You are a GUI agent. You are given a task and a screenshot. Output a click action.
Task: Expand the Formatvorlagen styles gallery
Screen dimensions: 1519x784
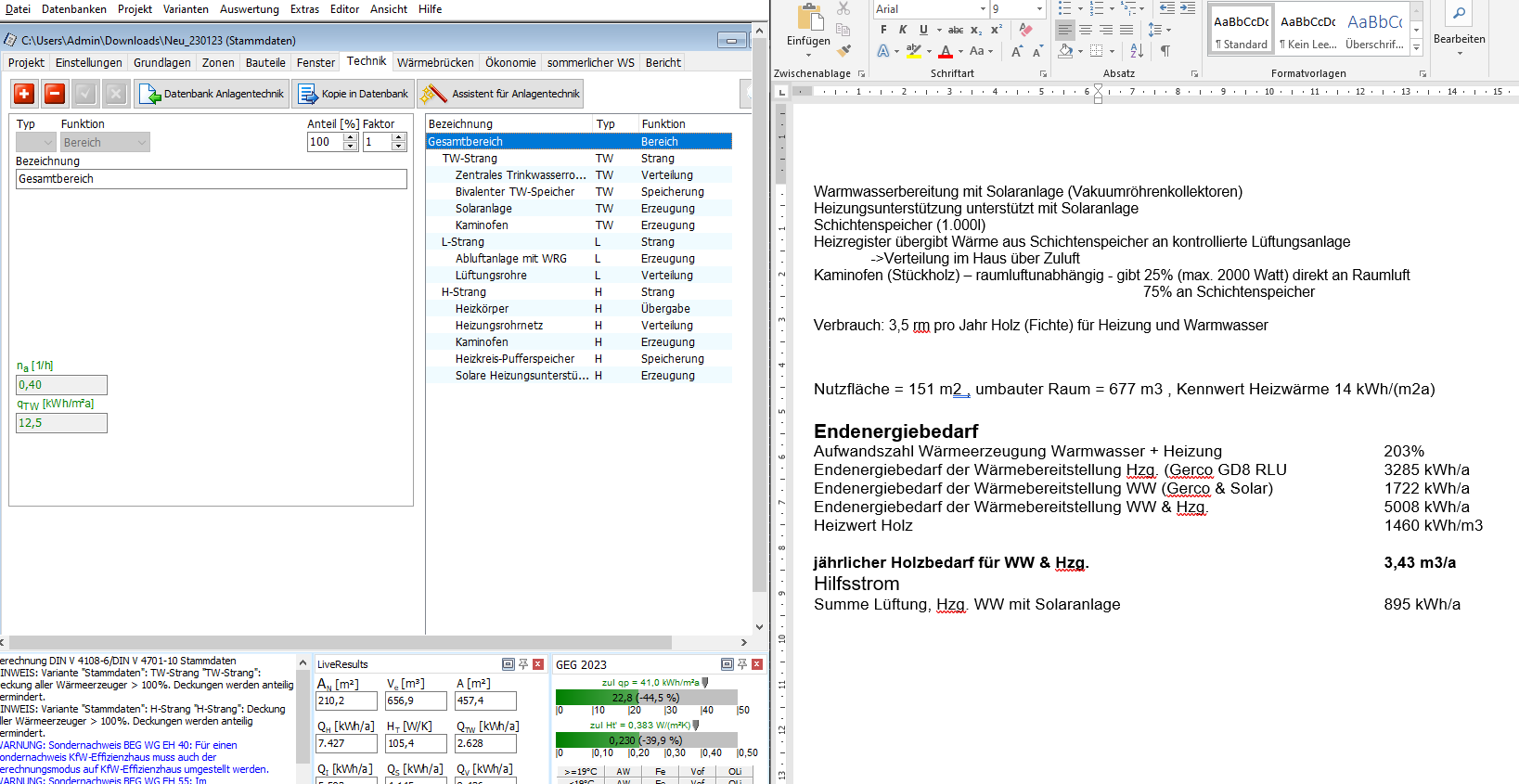1416,47
